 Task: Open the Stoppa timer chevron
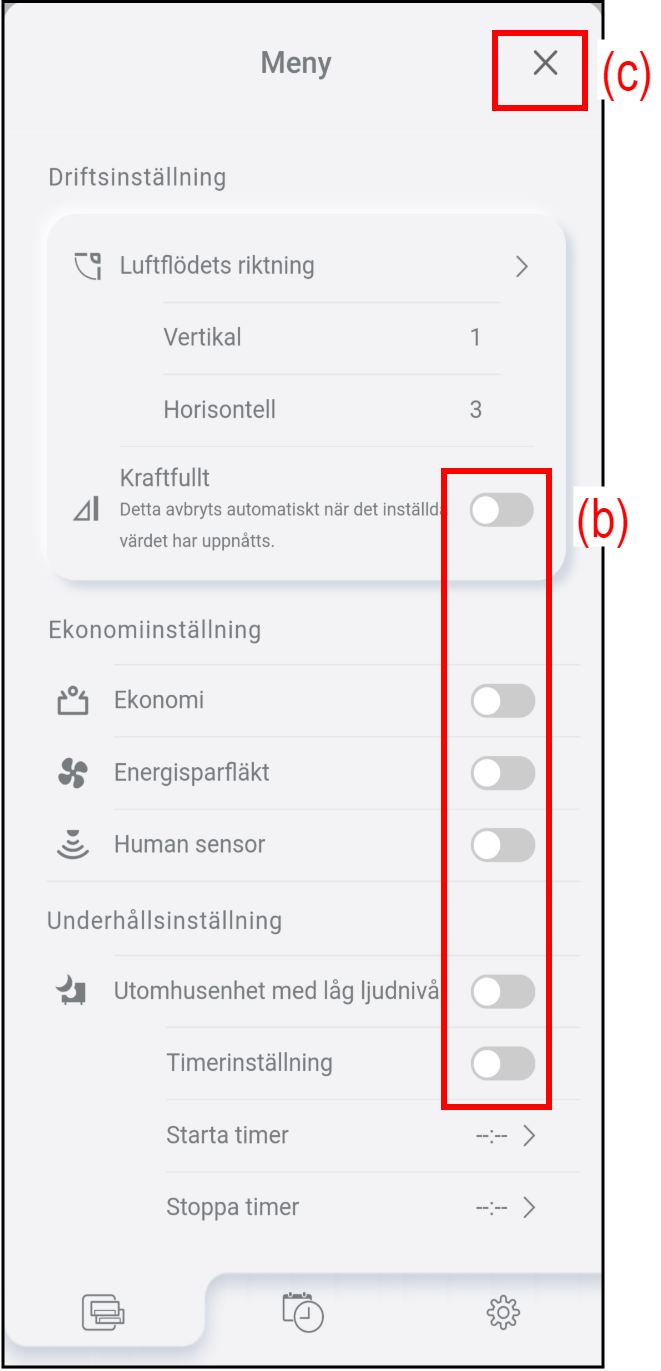(x=529, y=1207)
